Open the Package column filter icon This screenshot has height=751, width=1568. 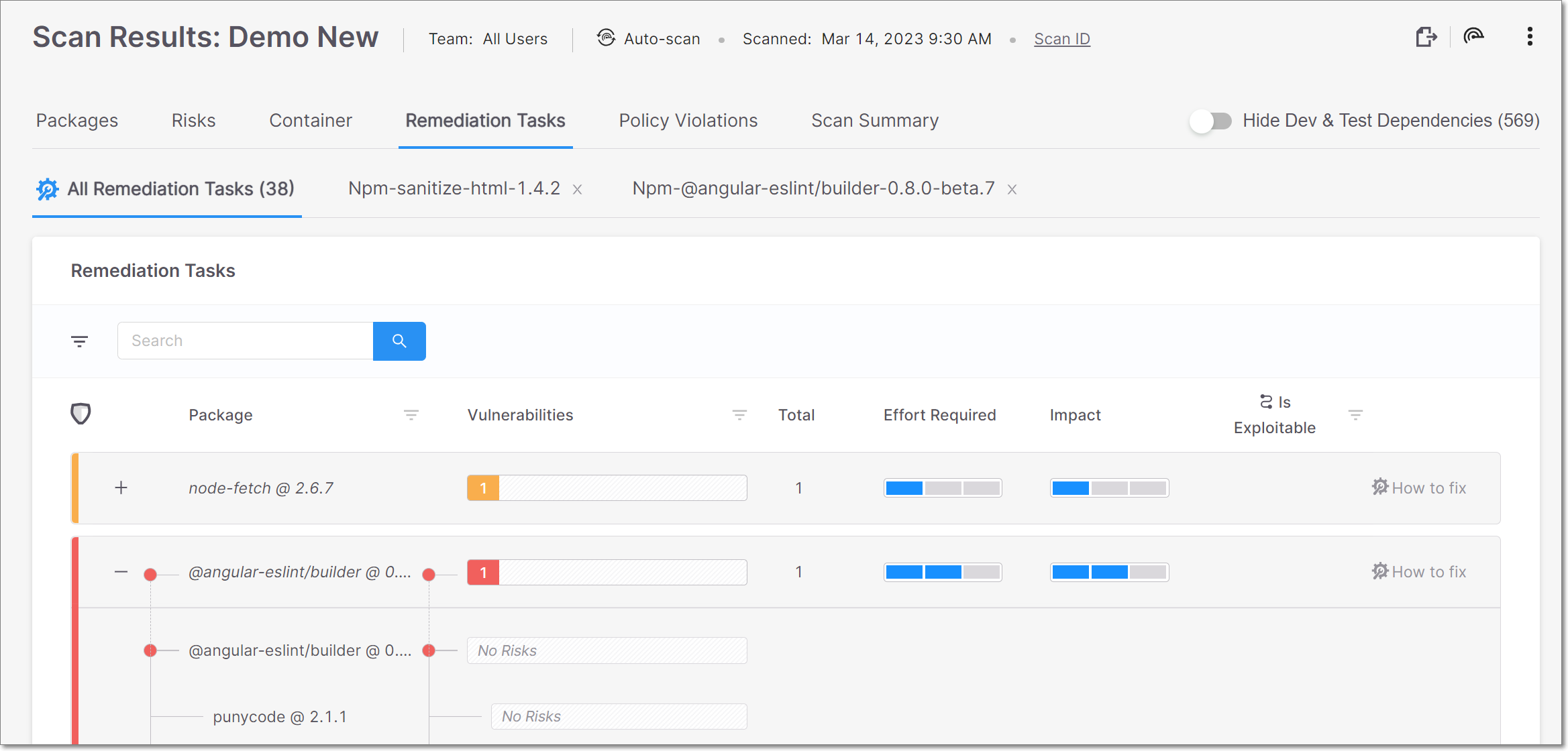click(411, 415)
